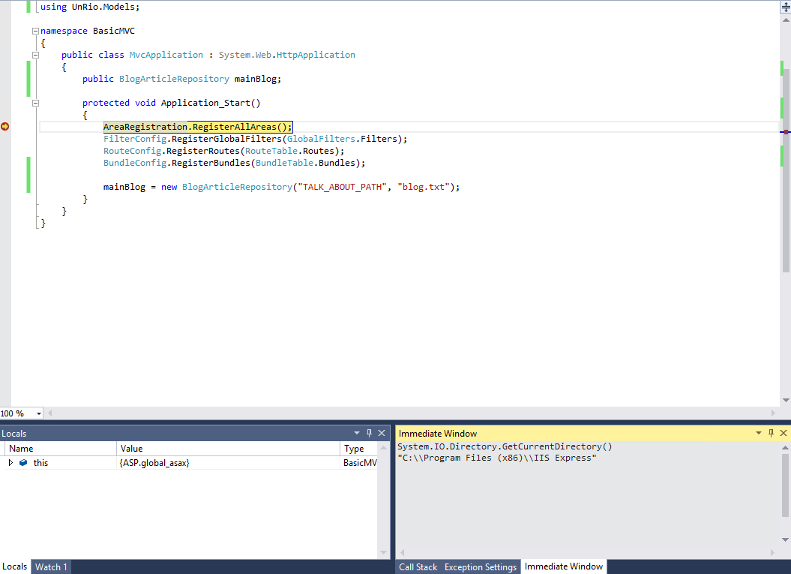Viewport: 791px width, 574px height.
Task: Click the mainBlog field declaration name
Action: coord(255,79)
